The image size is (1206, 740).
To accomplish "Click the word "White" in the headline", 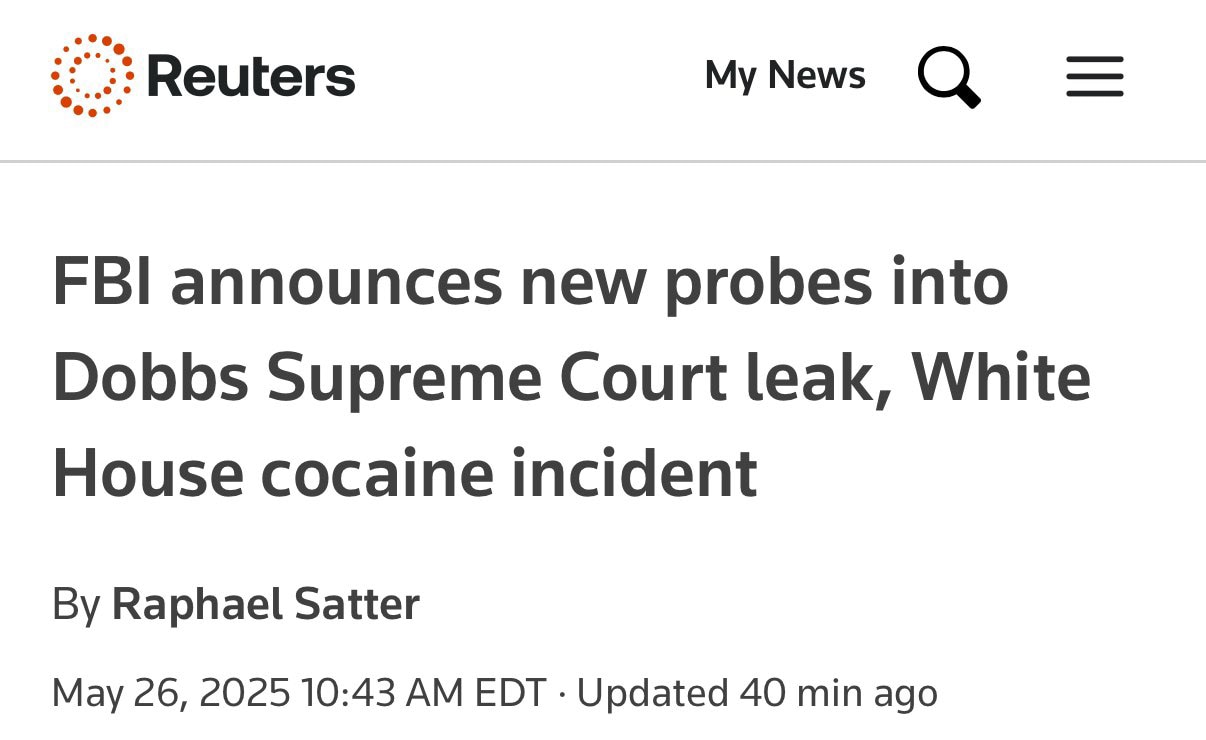I will pyautogui.click(x=1000, y=378).
